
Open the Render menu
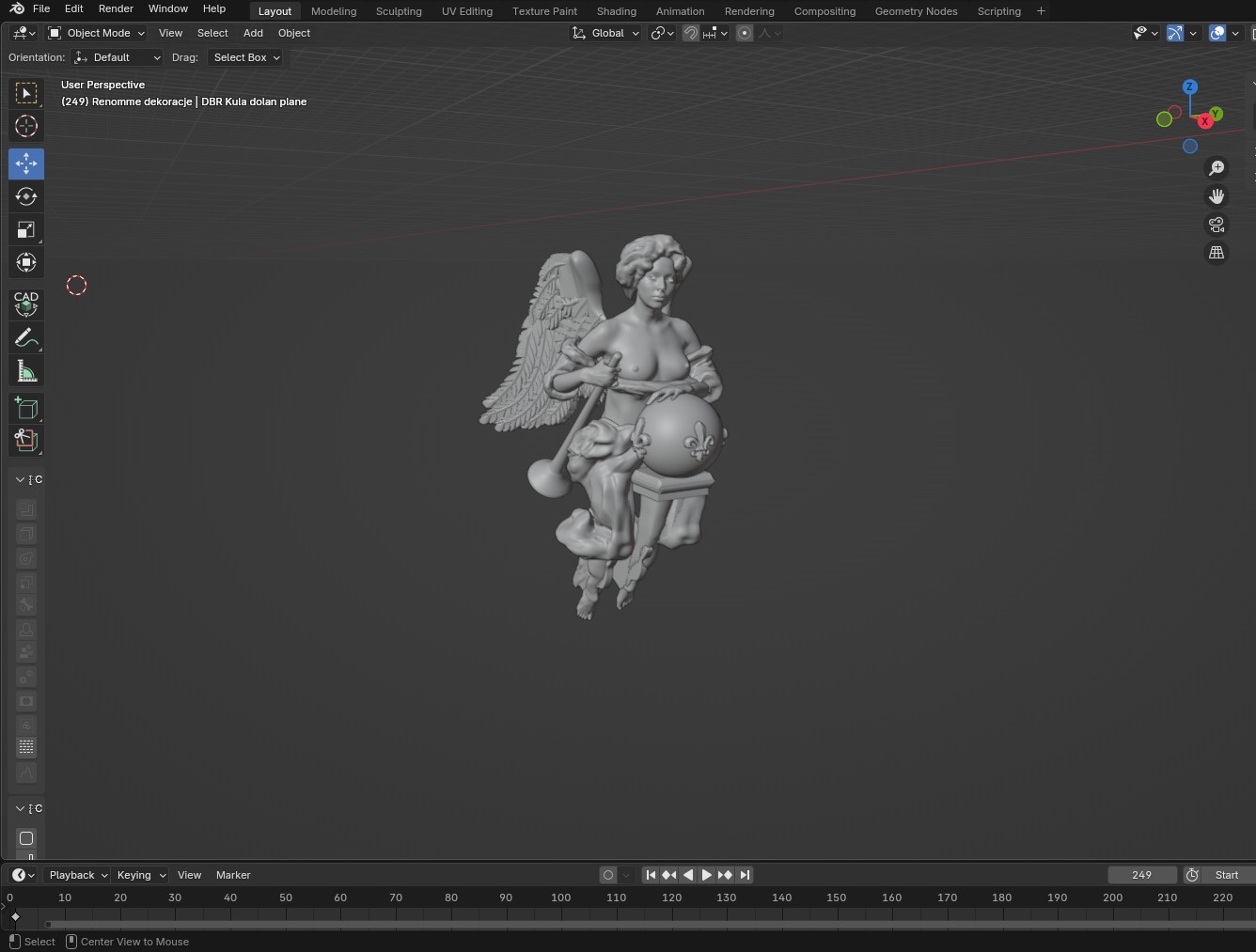(116, 8)
